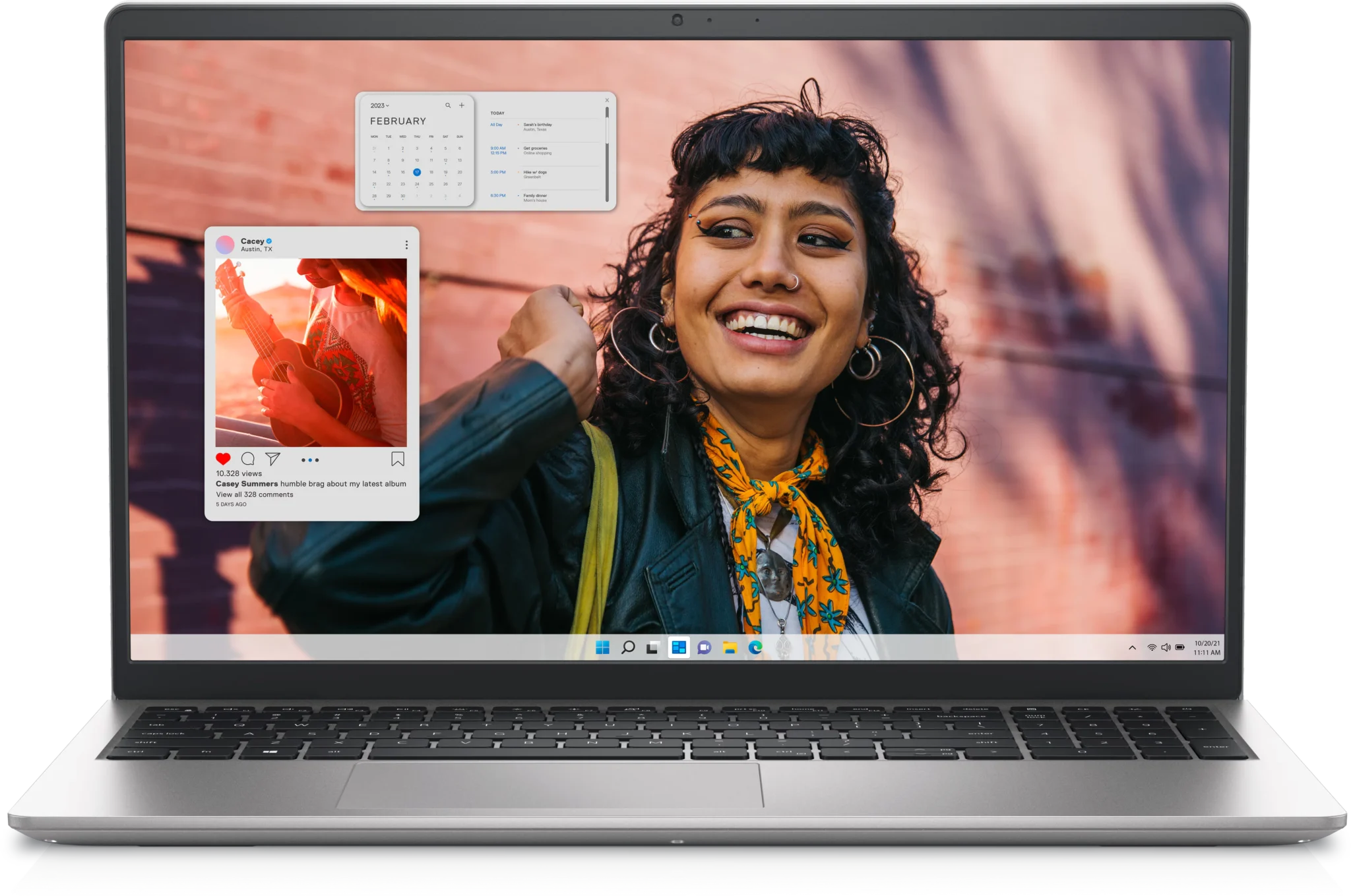Open the three-dot post options menu
This screenshot has width=1351, height=896.
point(406,245)
